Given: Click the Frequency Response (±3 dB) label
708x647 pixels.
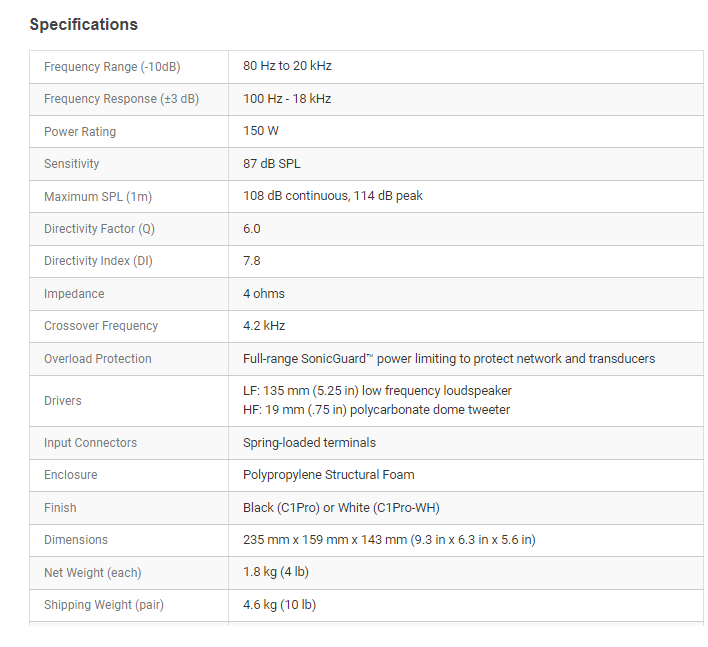Looking at the screenshot, I should click(x=121, y=99).
